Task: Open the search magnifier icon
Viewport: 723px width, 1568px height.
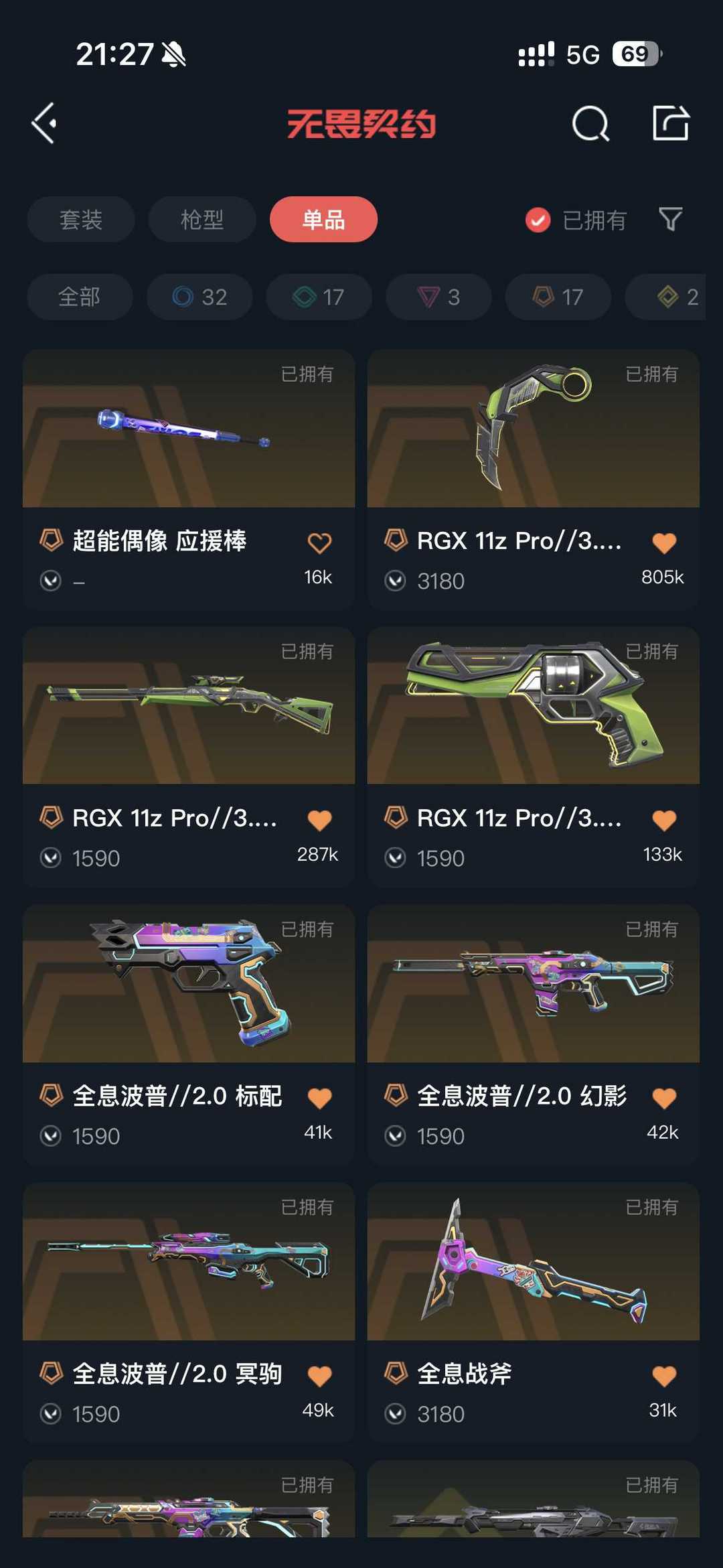Action: click(x=590, y=124)
